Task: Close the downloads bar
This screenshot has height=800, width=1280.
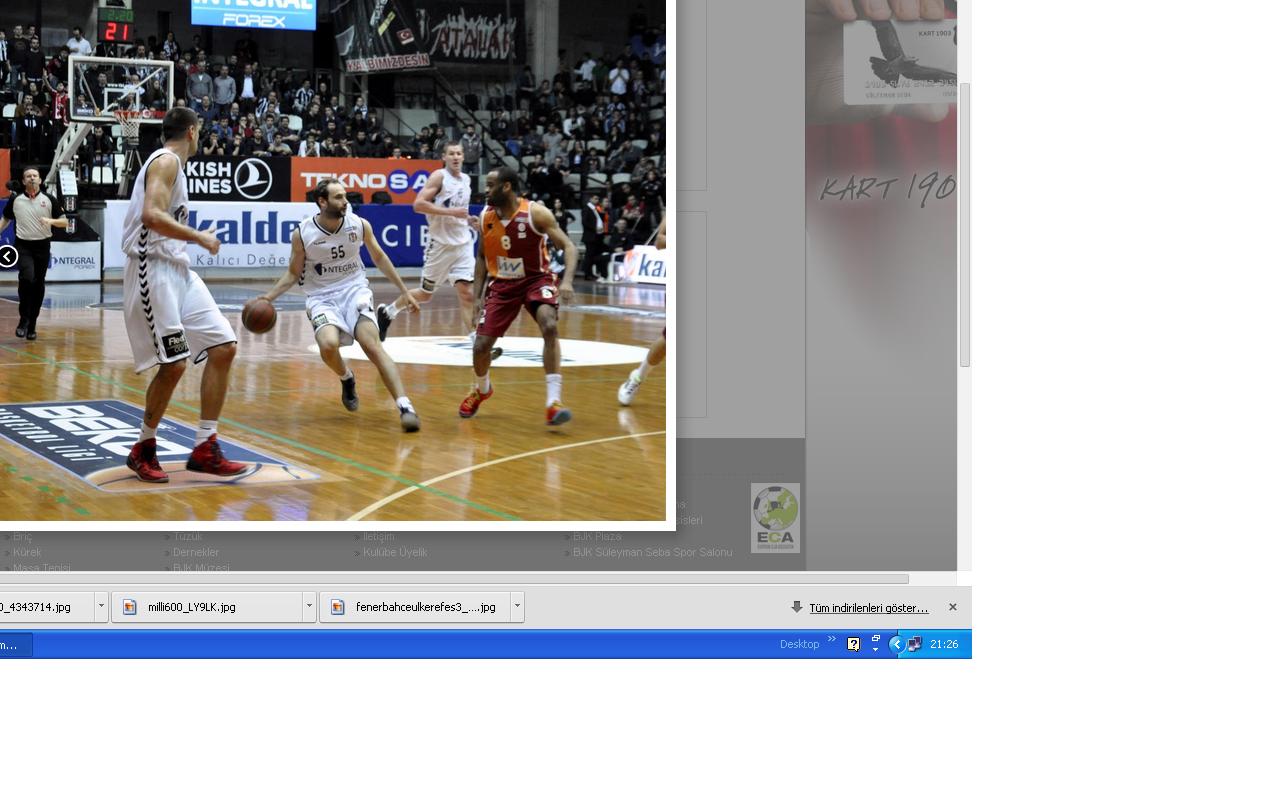Action: pos(952,607)
